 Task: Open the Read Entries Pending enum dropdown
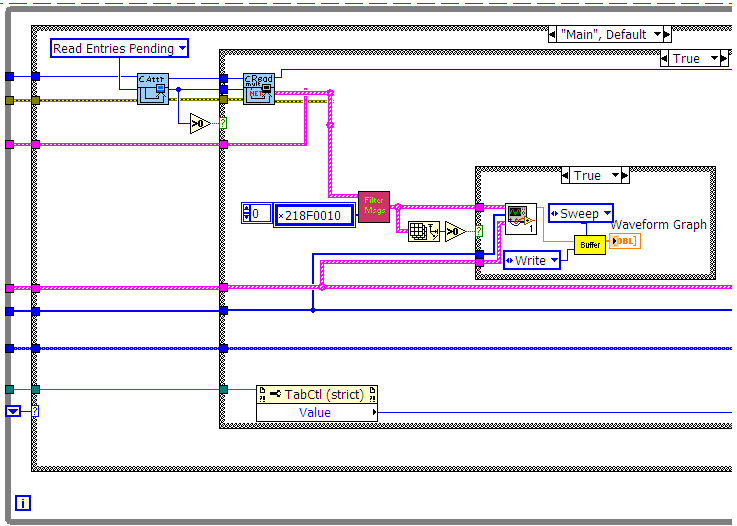coord(183,48)
